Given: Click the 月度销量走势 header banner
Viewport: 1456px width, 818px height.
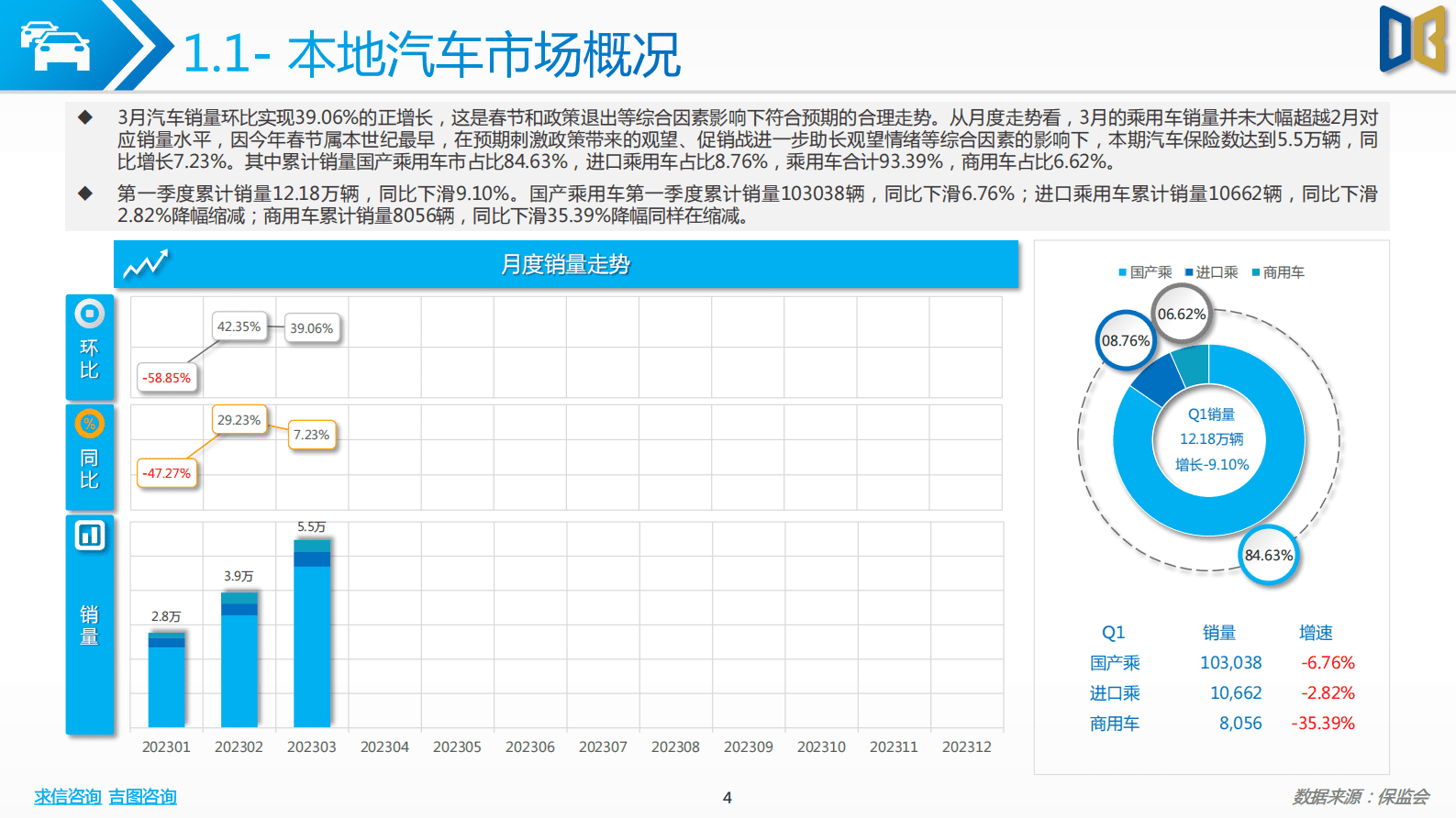Looking at the screenshot, I should pos(566,264).
